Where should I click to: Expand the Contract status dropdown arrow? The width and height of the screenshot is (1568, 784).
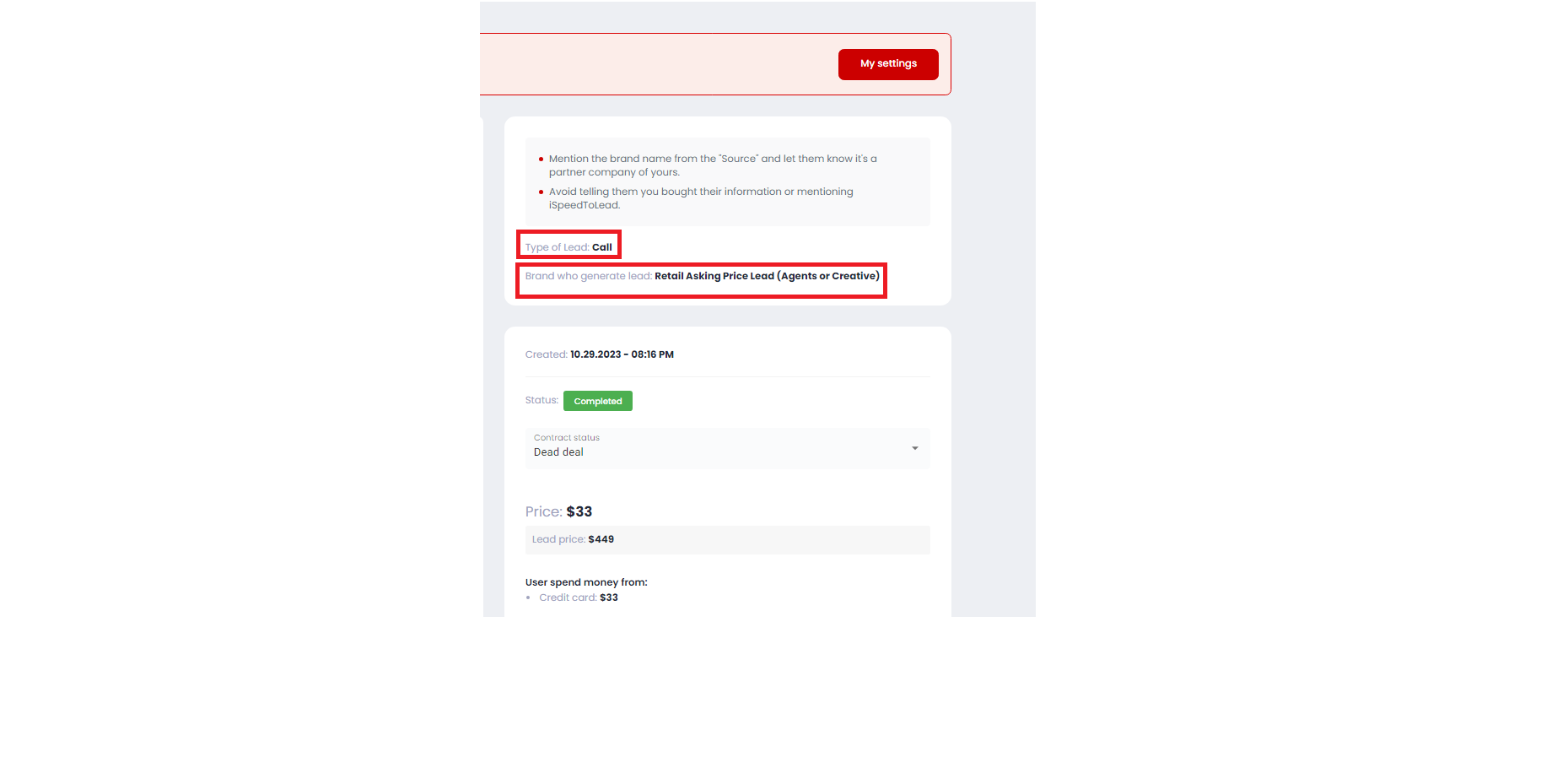[914, 448]
